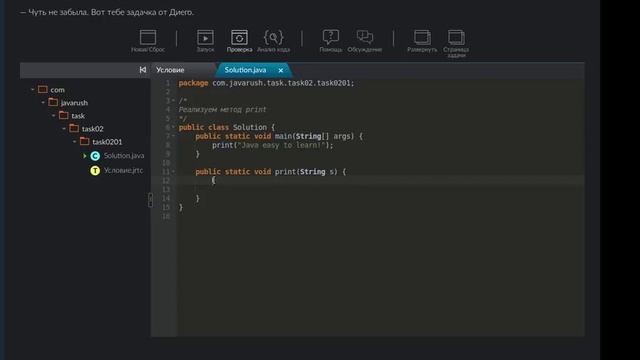Open the Помощь help icon
The image size is (640, 360).
331,37
